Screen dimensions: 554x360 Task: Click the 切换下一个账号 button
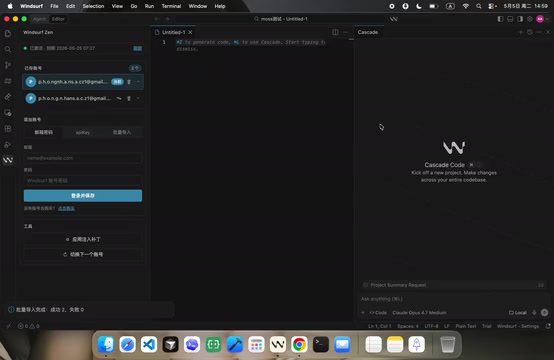coord(83,254)
